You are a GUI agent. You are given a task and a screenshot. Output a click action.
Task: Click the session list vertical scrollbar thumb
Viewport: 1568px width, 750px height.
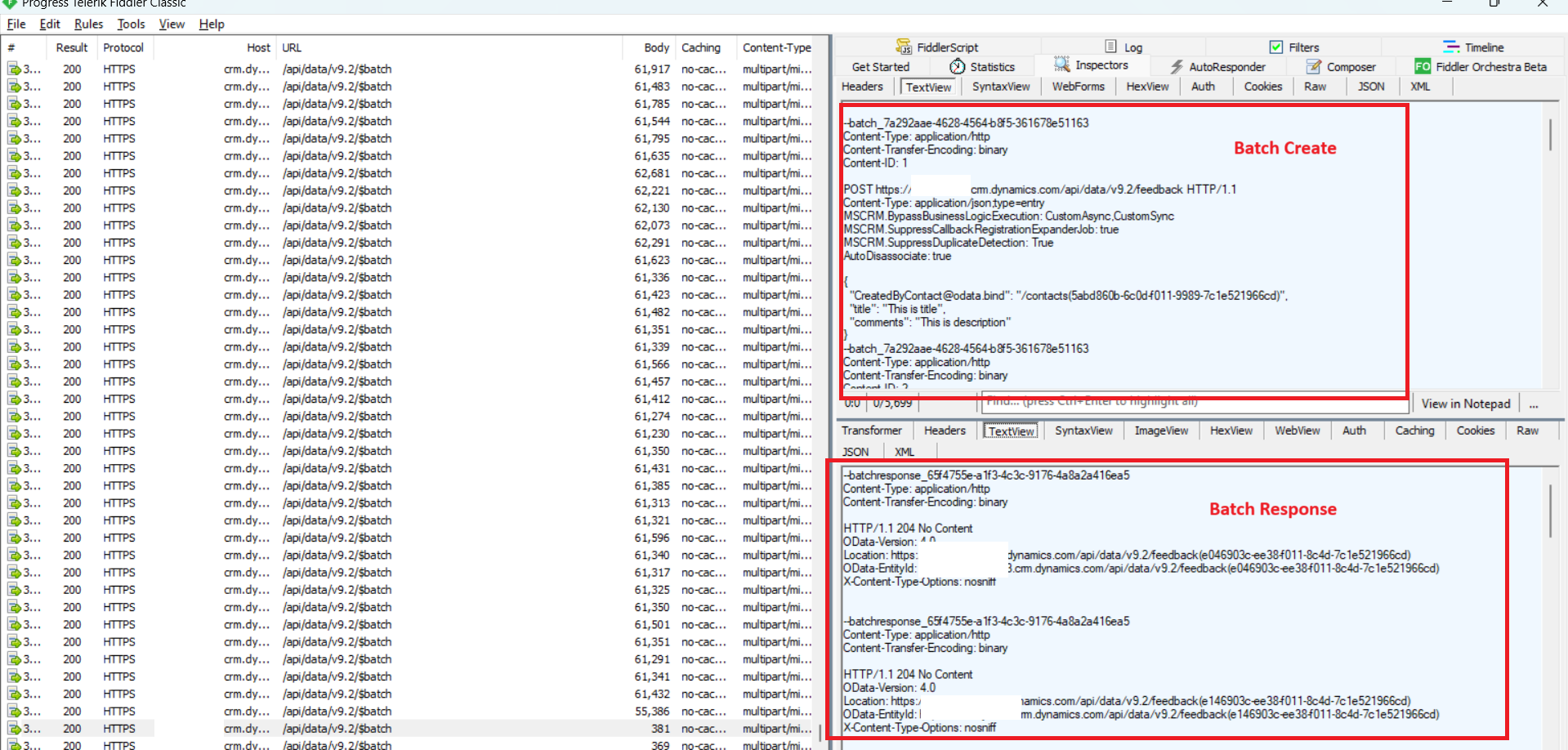coord(821,732)
